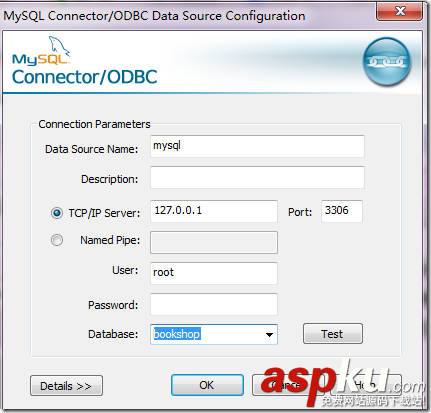Click the Port field showing 3306
Screen dimensions: 431x413
click(342, 211)
